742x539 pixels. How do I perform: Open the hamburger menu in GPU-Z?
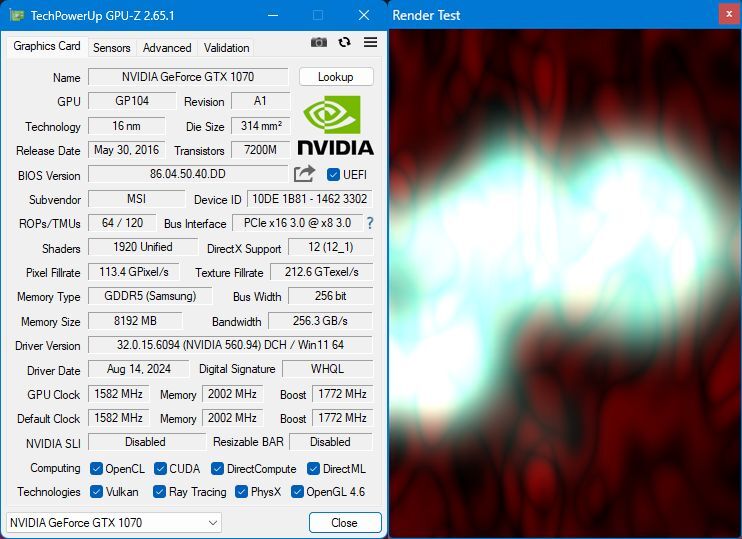coord(371,43)
